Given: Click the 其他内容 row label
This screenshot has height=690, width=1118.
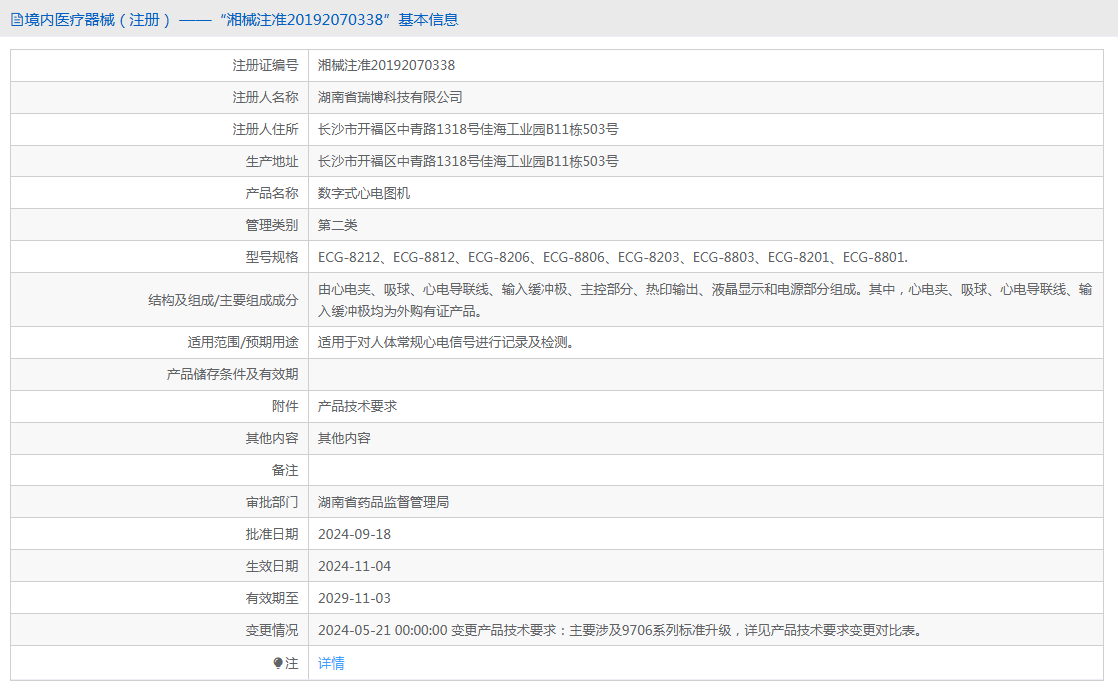Looking at the screenshot, I should 272,439.
